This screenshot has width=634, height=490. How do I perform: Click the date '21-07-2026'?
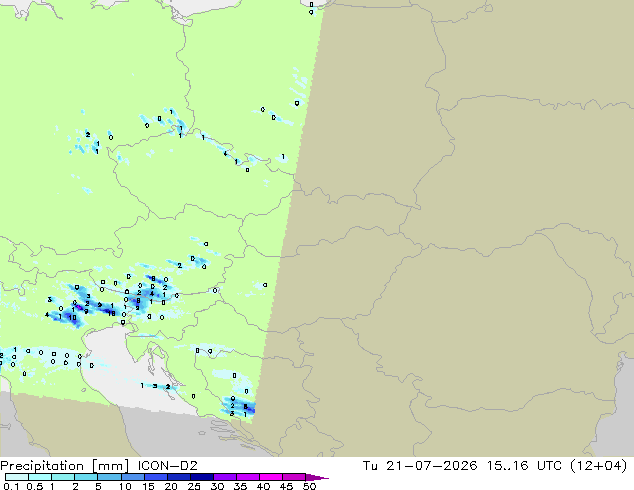click(x=431, y=466)
